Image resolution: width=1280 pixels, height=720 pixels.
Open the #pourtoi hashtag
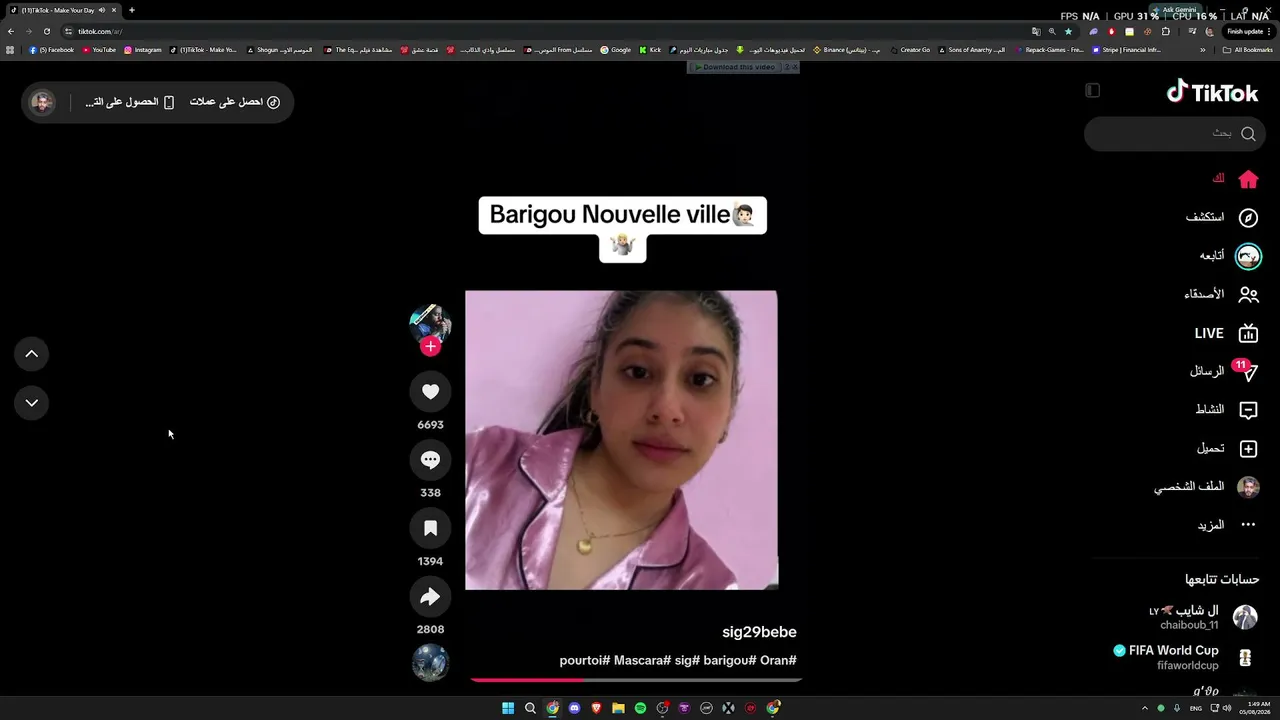pyautogui.click(x=585, y=661)
